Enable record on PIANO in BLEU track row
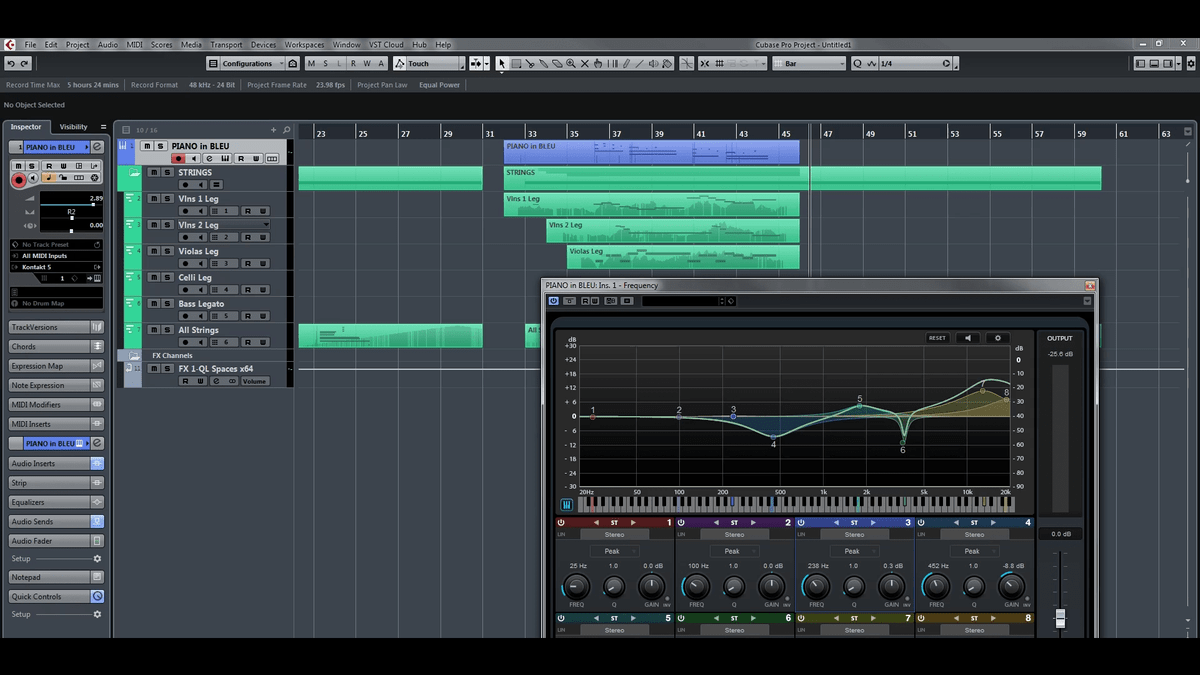The width and height of the screenshot is (1200, 675). click(178, 158)
